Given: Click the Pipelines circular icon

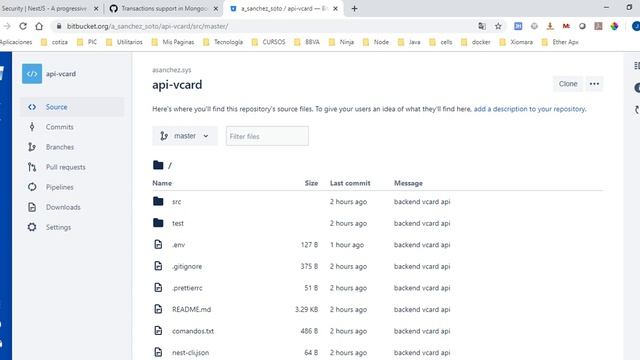Looking at the screenshot, I should pyautogui.click(x=32, y=187).
